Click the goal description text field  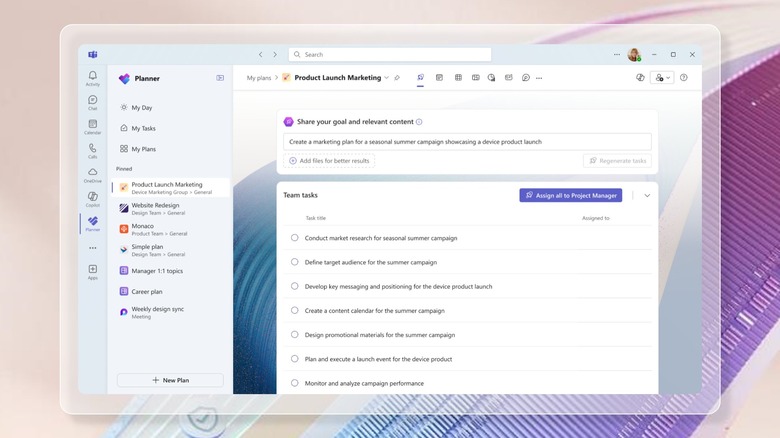(467, 142)
